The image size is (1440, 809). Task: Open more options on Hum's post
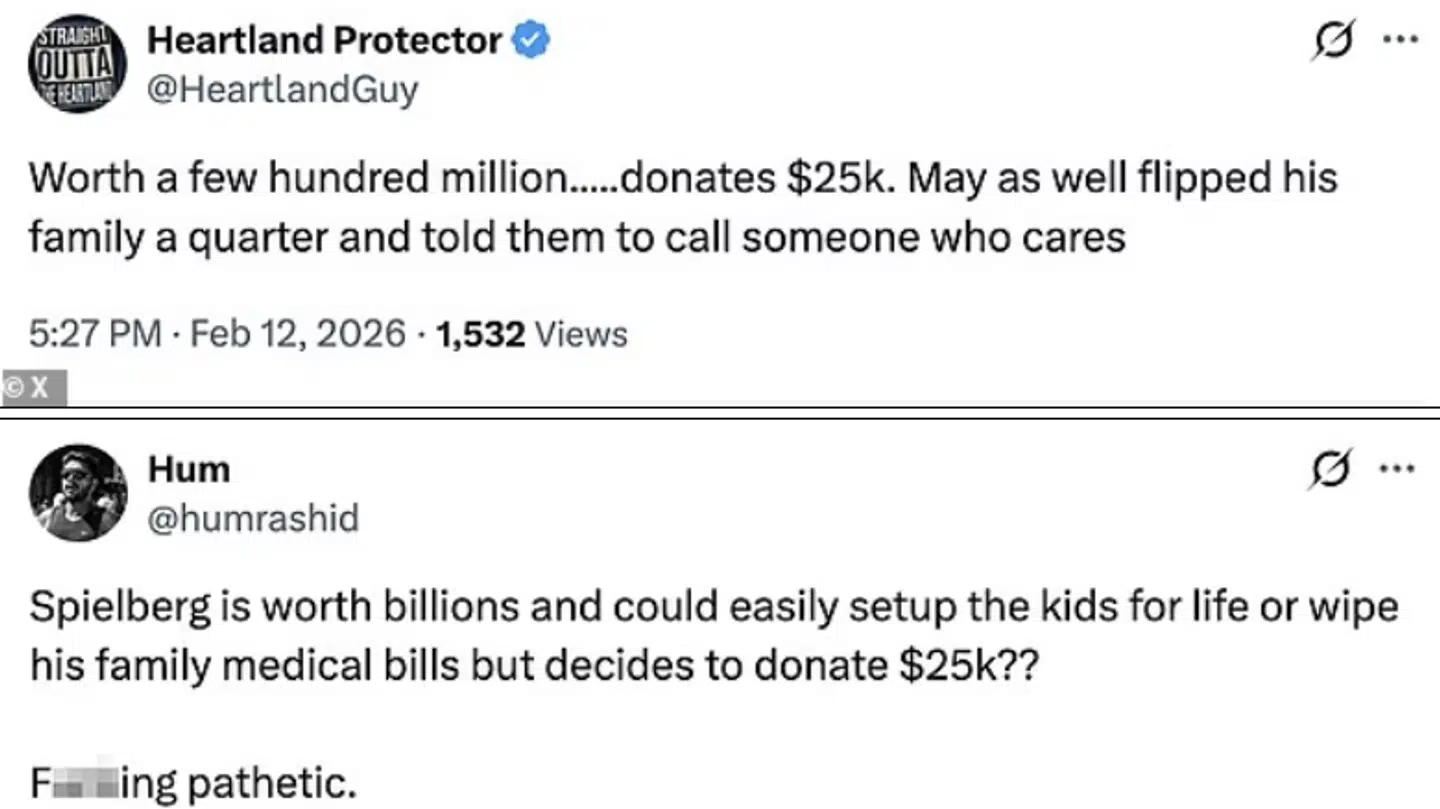click(1398, 467)
